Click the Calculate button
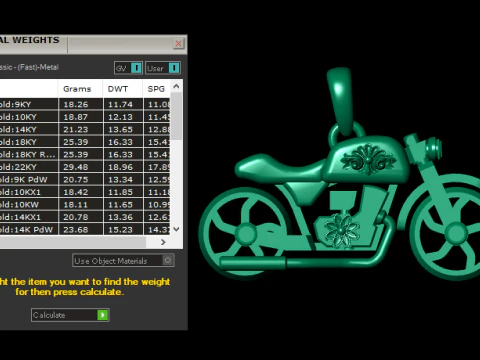Screen dimensions: 480x360 (x=70, y=315)
